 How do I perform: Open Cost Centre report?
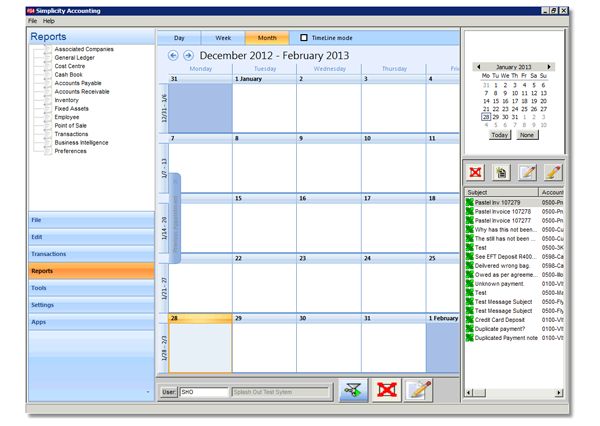point(70,66)
